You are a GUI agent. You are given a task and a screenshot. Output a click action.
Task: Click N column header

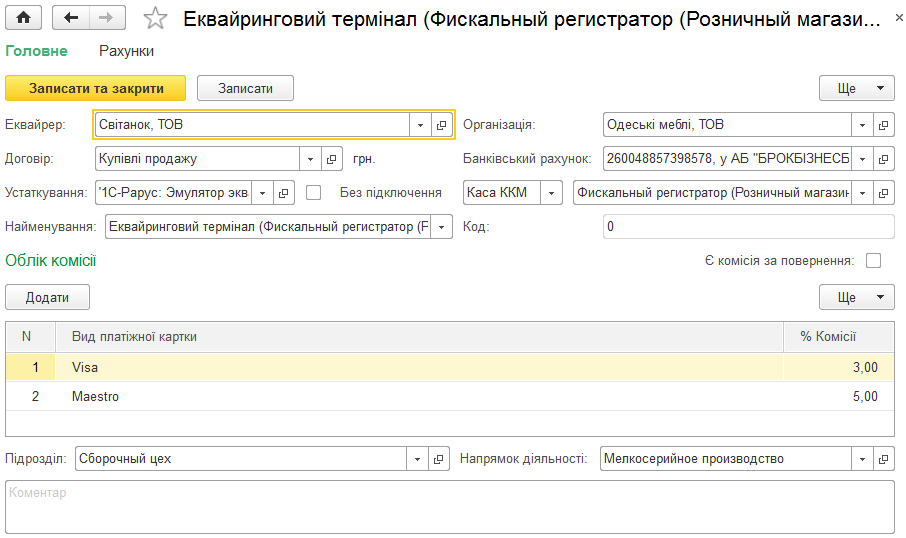pos(31,337)
